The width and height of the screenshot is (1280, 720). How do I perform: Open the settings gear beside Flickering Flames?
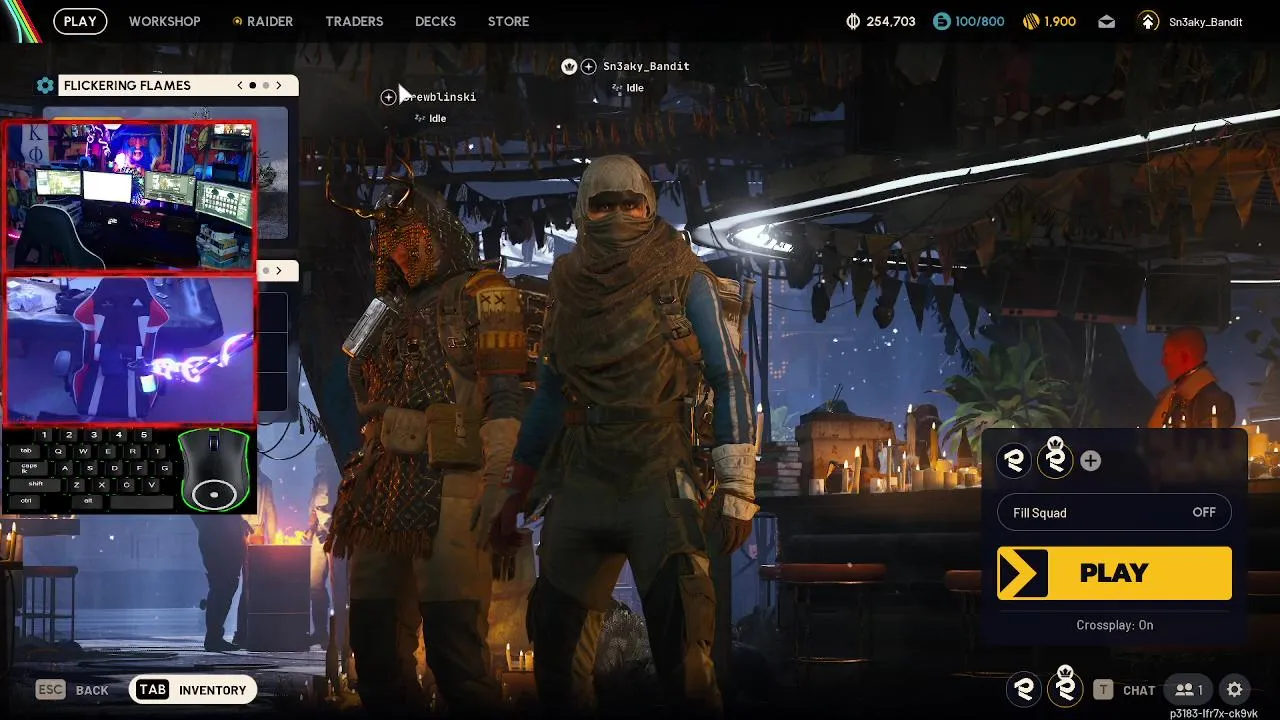click(45, 86)
